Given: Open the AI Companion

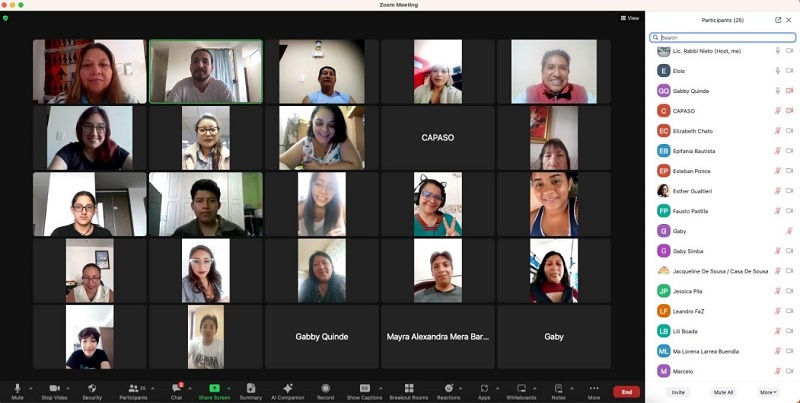Looking at the screenshot, I should (x=288, y=390).
